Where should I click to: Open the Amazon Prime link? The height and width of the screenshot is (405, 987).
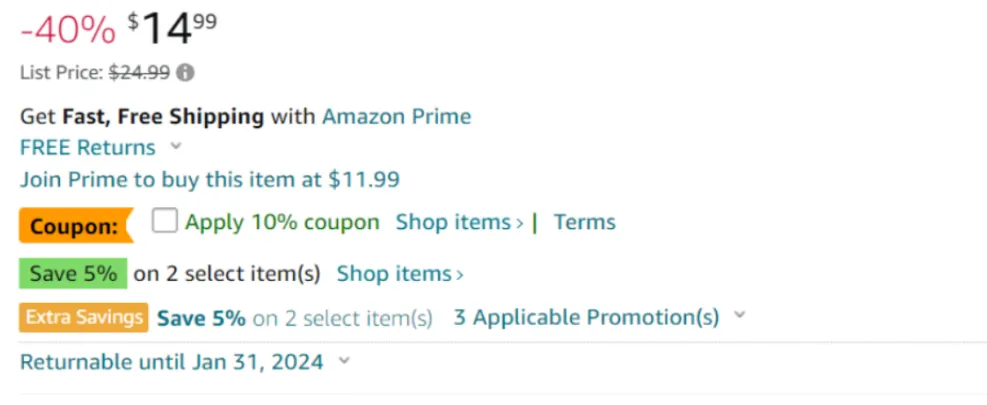(x=396, y=116)
